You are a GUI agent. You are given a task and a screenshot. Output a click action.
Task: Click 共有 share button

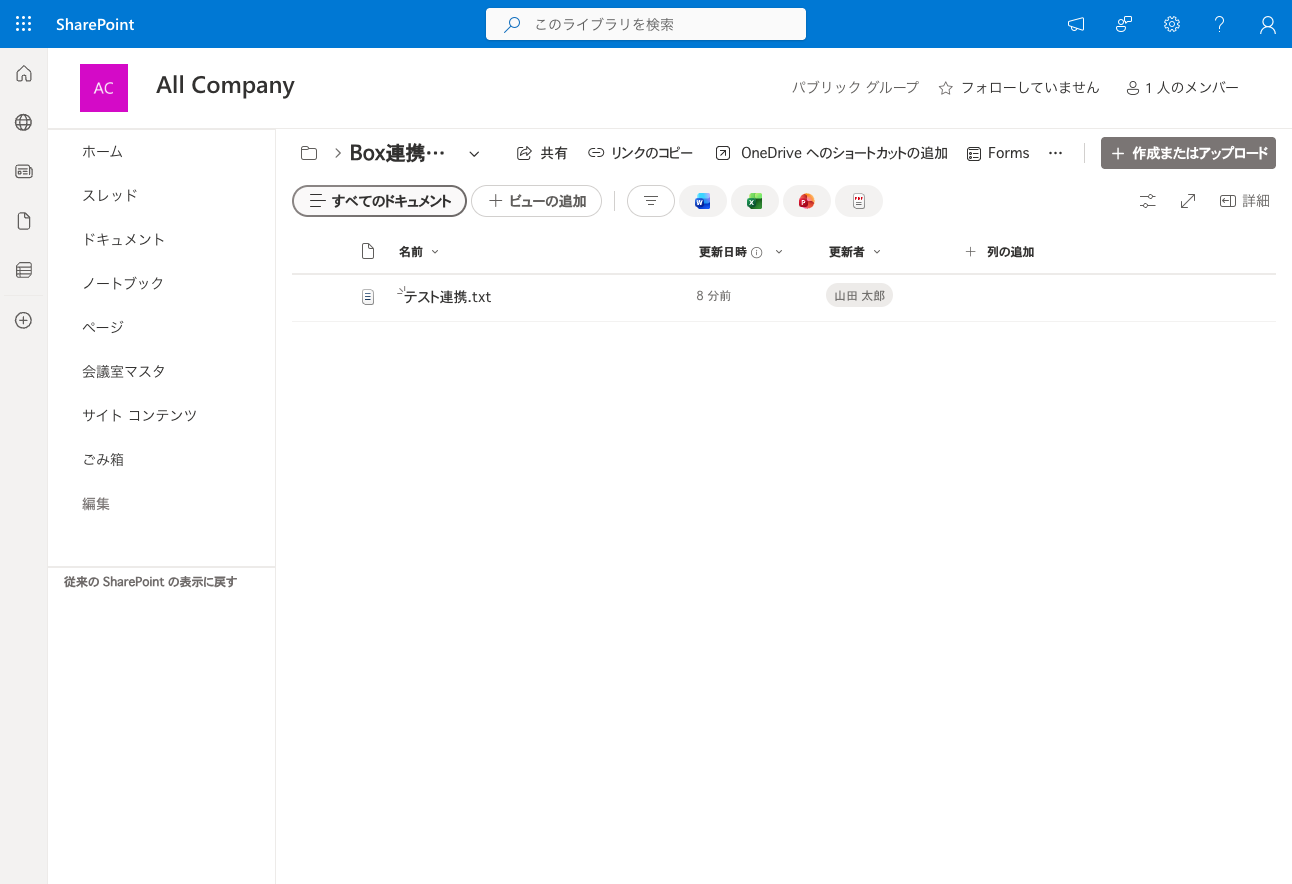(542, 153)
